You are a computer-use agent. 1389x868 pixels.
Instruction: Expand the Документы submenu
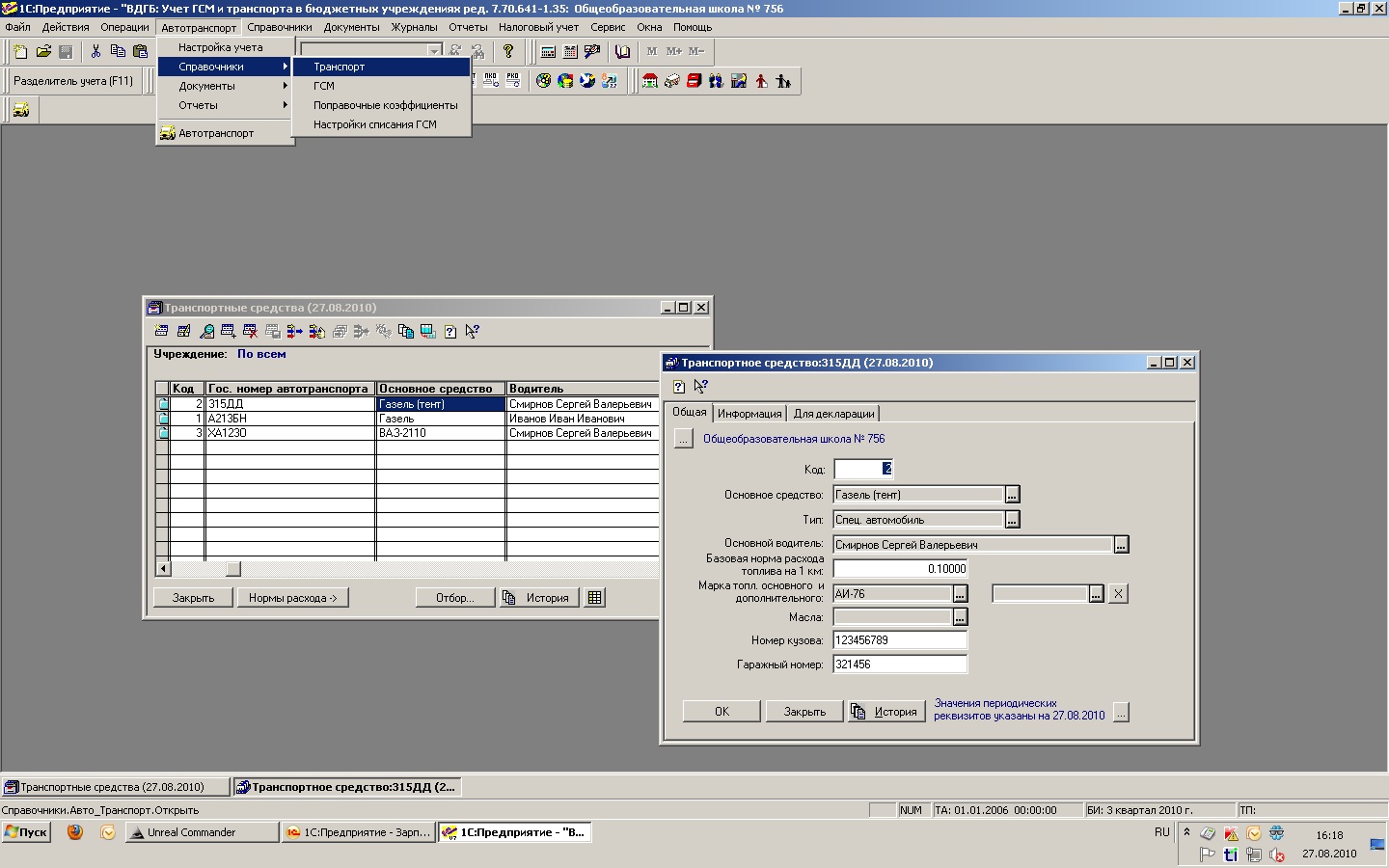click(x=226, y=86)
